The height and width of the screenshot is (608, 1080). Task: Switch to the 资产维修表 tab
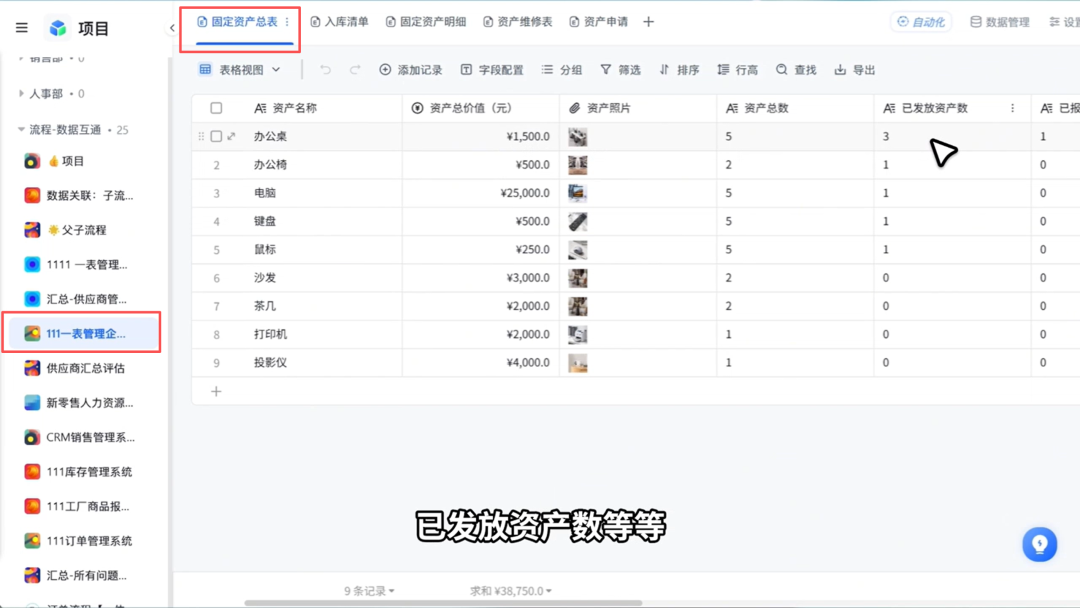(x=517, y=22)
